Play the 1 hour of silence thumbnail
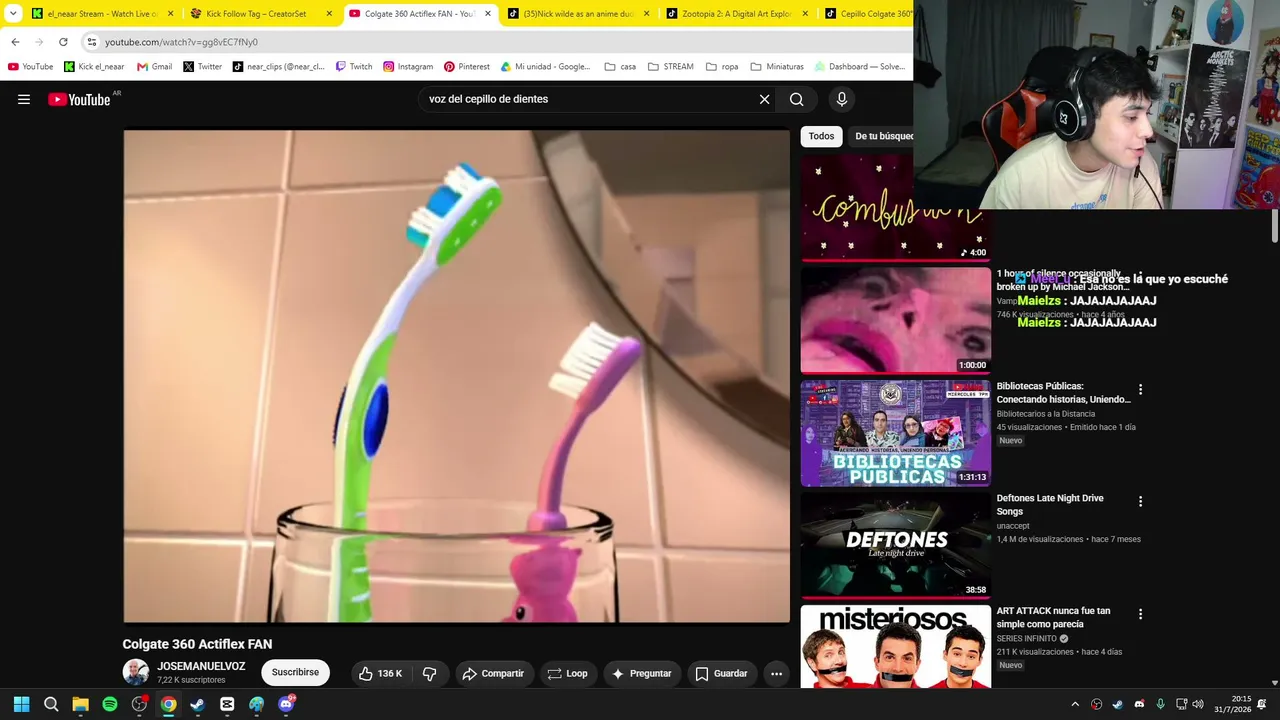 [895, 321]
